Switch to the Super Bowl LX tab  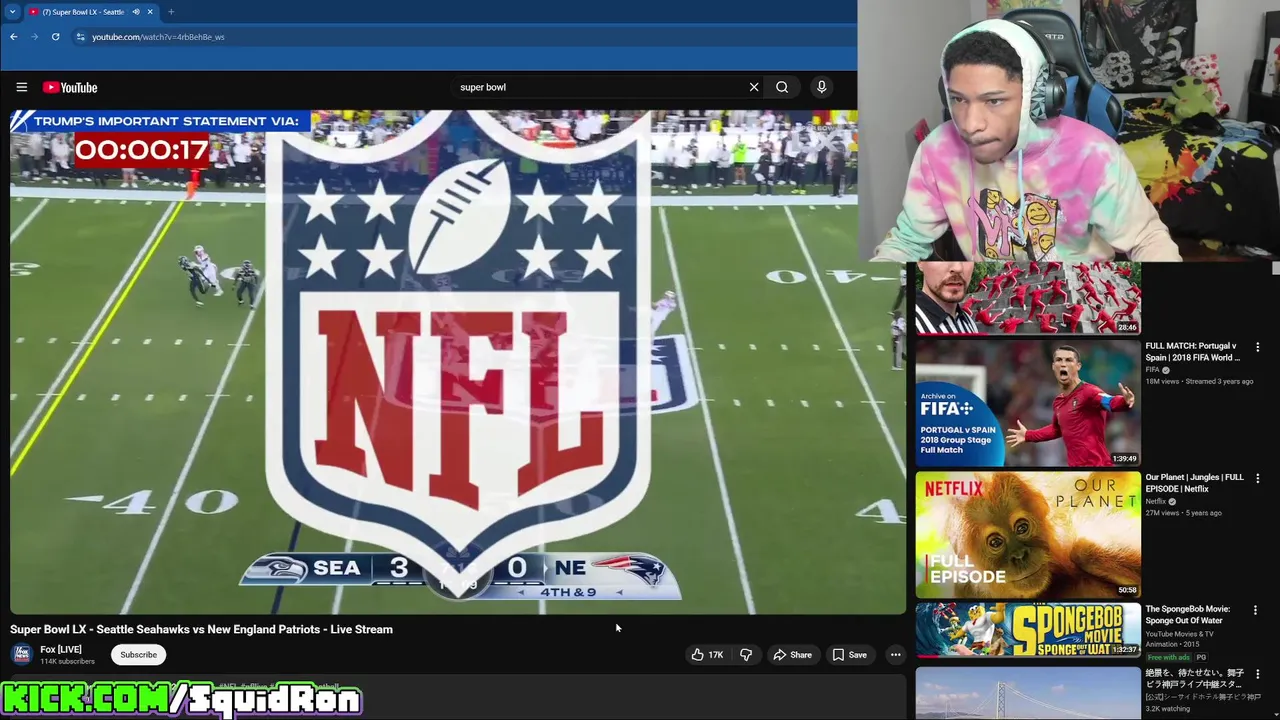point(84,12)
